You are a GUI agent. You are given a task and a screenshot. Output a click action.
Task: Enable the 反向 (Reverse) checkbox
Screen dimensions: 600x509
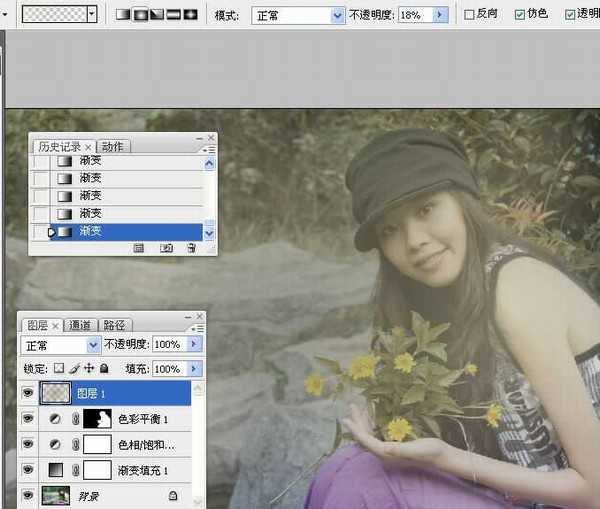click(470, 15)
